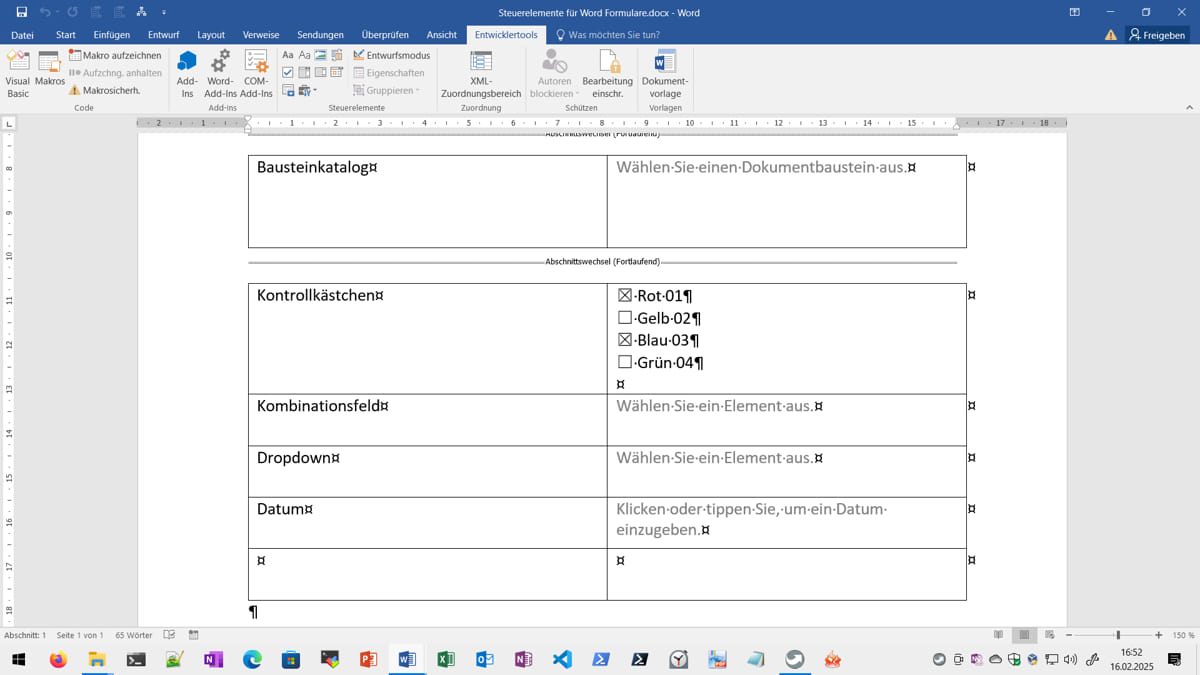Click zoom in plus button
The width and height of the screenshot is (1200, 675).
1159,635
